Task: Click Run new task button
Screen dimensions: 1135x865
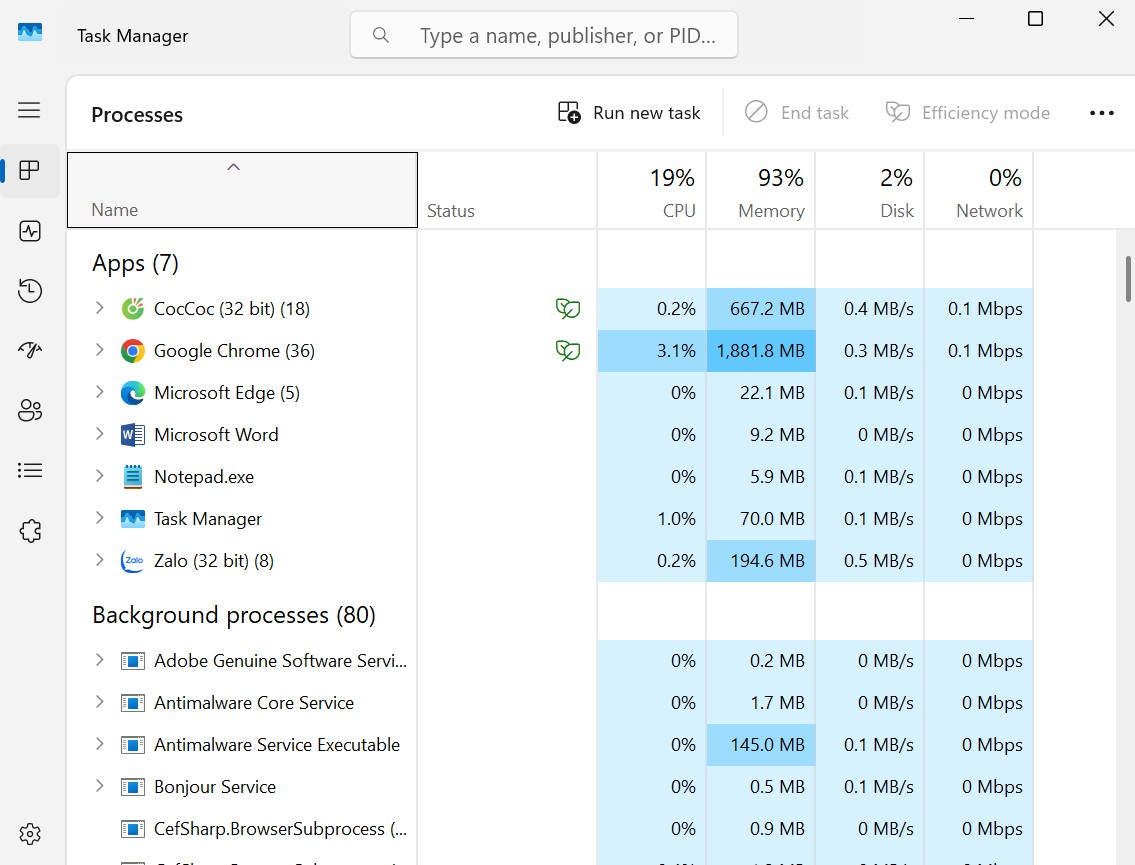Action: 628,113
